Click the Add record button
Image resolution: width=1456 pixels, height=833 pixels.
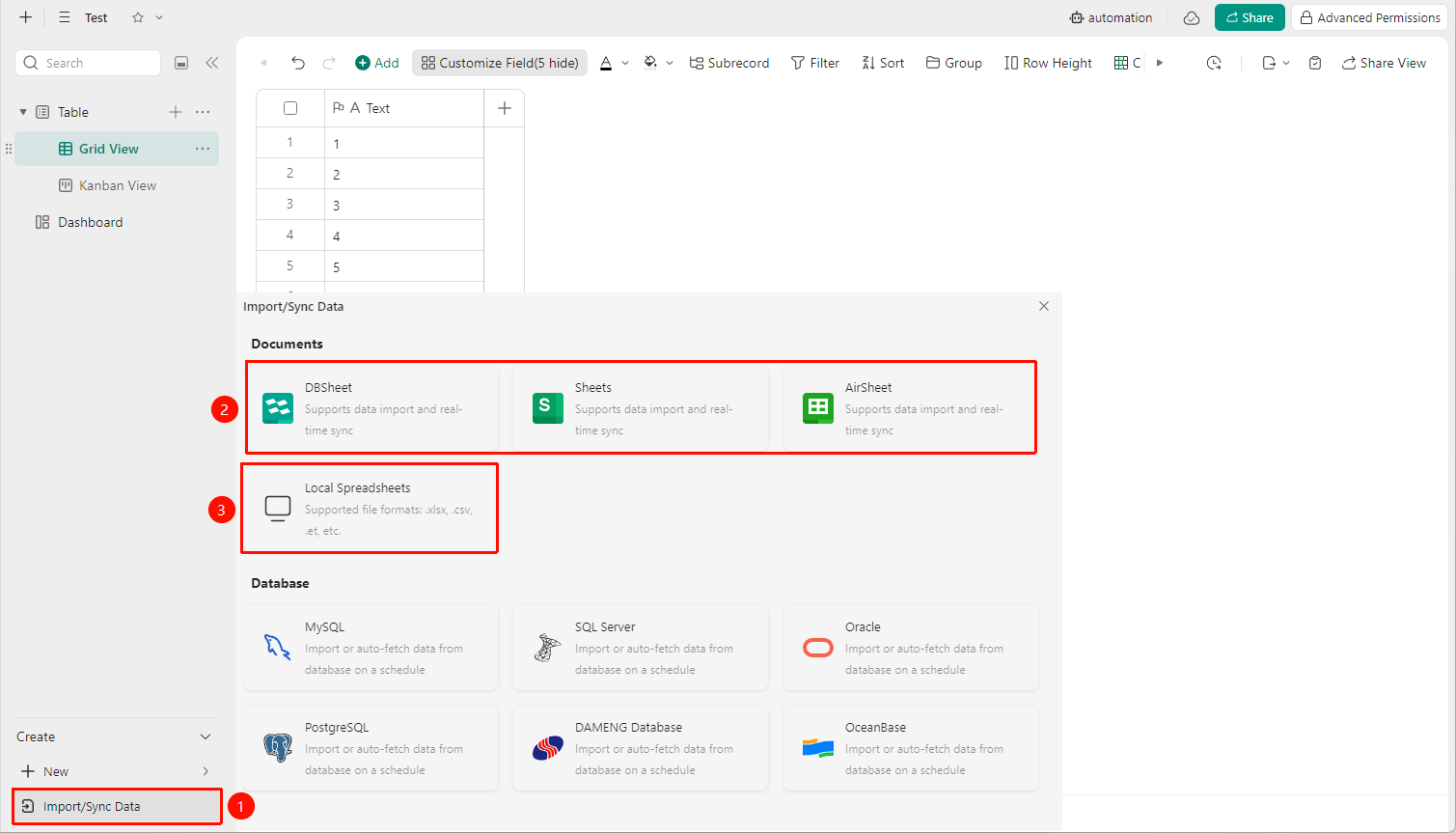coord(377,63)
